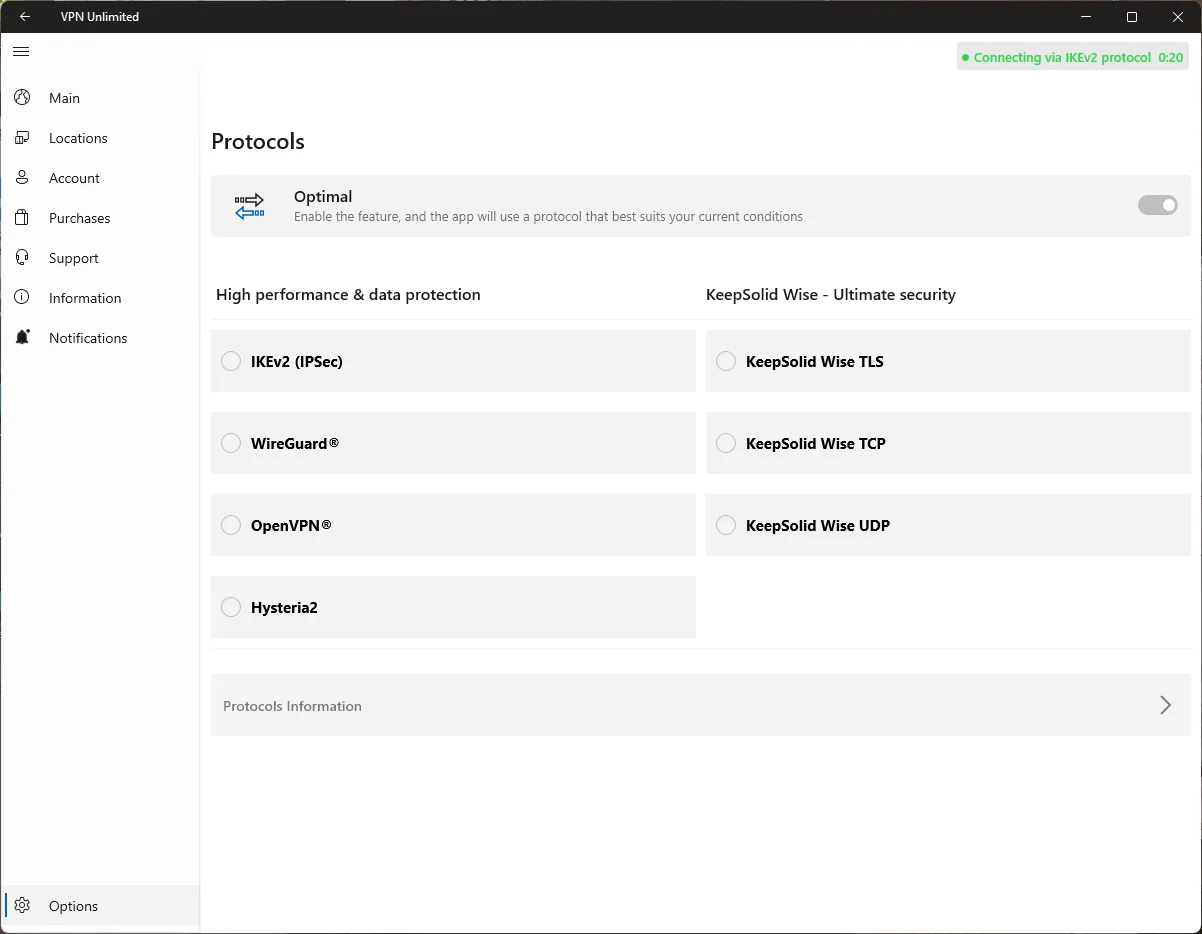The width and height of the screenshot is (1202, 934).
Task: Click the Locations server icon
Action: coord(22,137)
